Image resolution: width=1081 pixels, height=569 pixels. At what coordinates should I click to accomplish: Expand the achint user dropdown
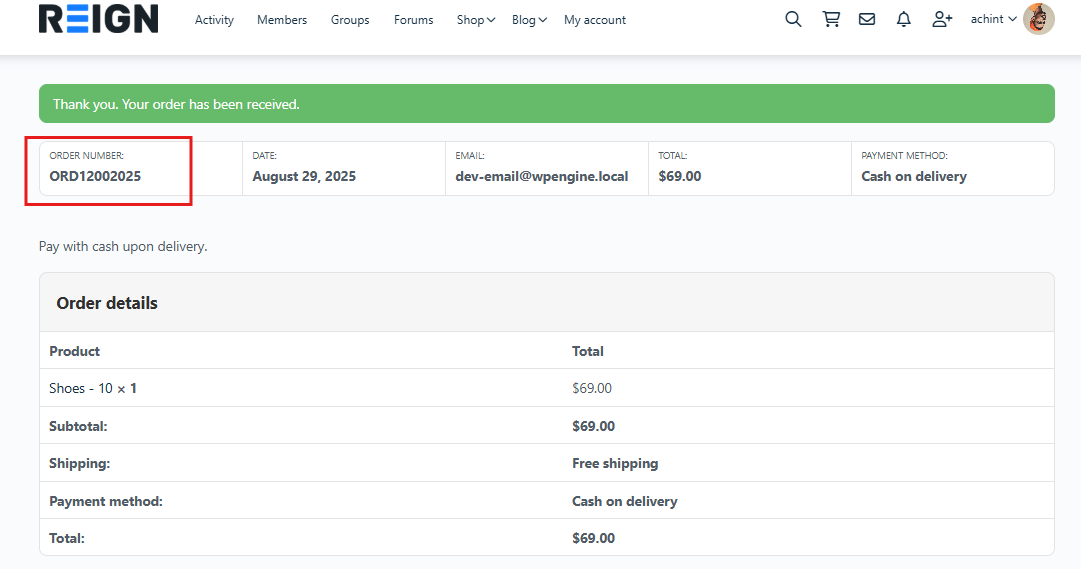point(993,19)
